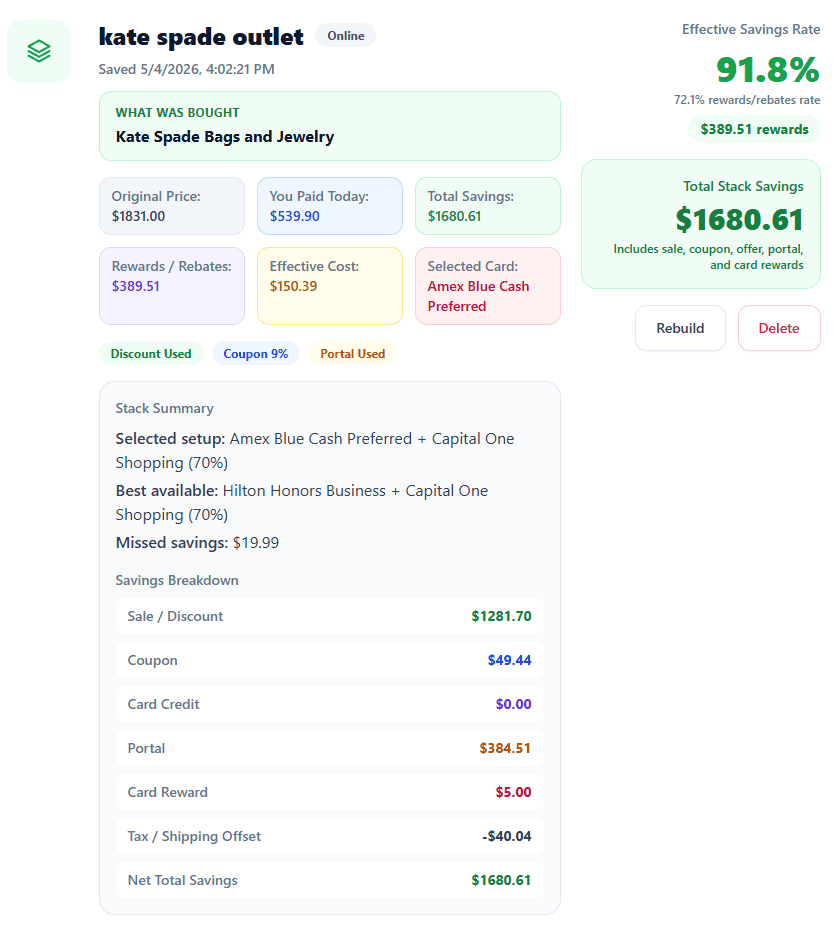Click the $389.51 rewards pill
This screenshot has width=834, height=934.
pos(754,129)
